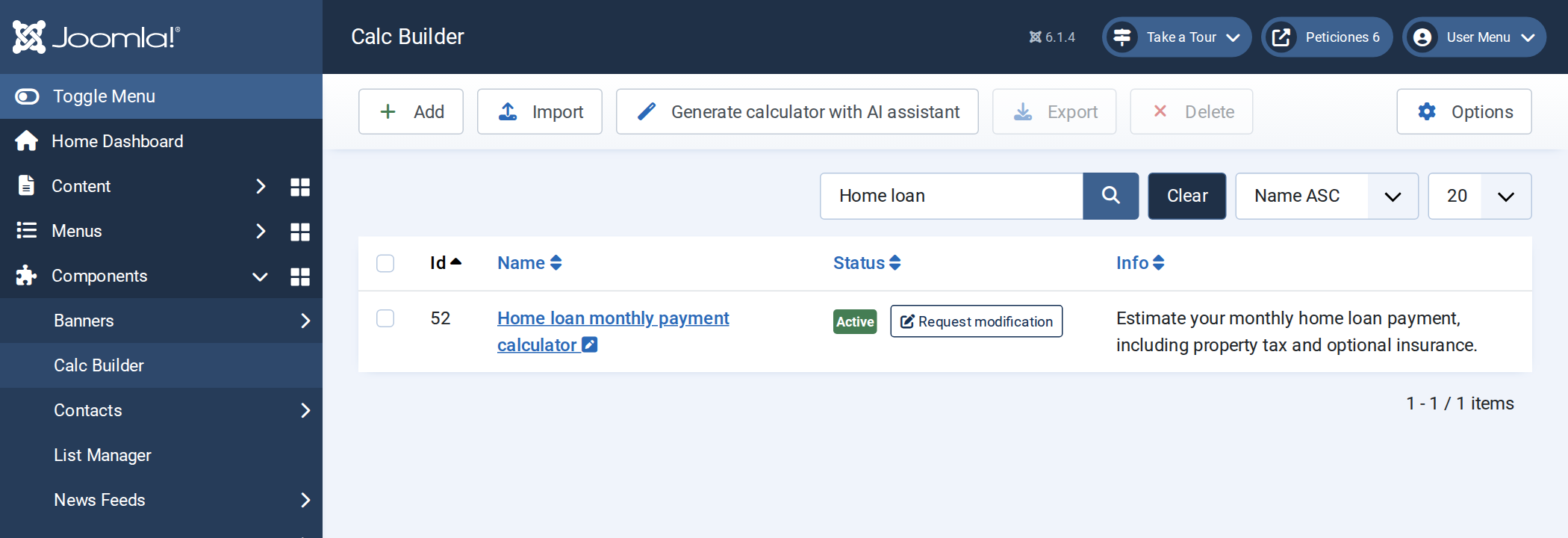Click the disabled Export button
The height and width of the screenshot is (538, 1568).
tap(1054, 111)
